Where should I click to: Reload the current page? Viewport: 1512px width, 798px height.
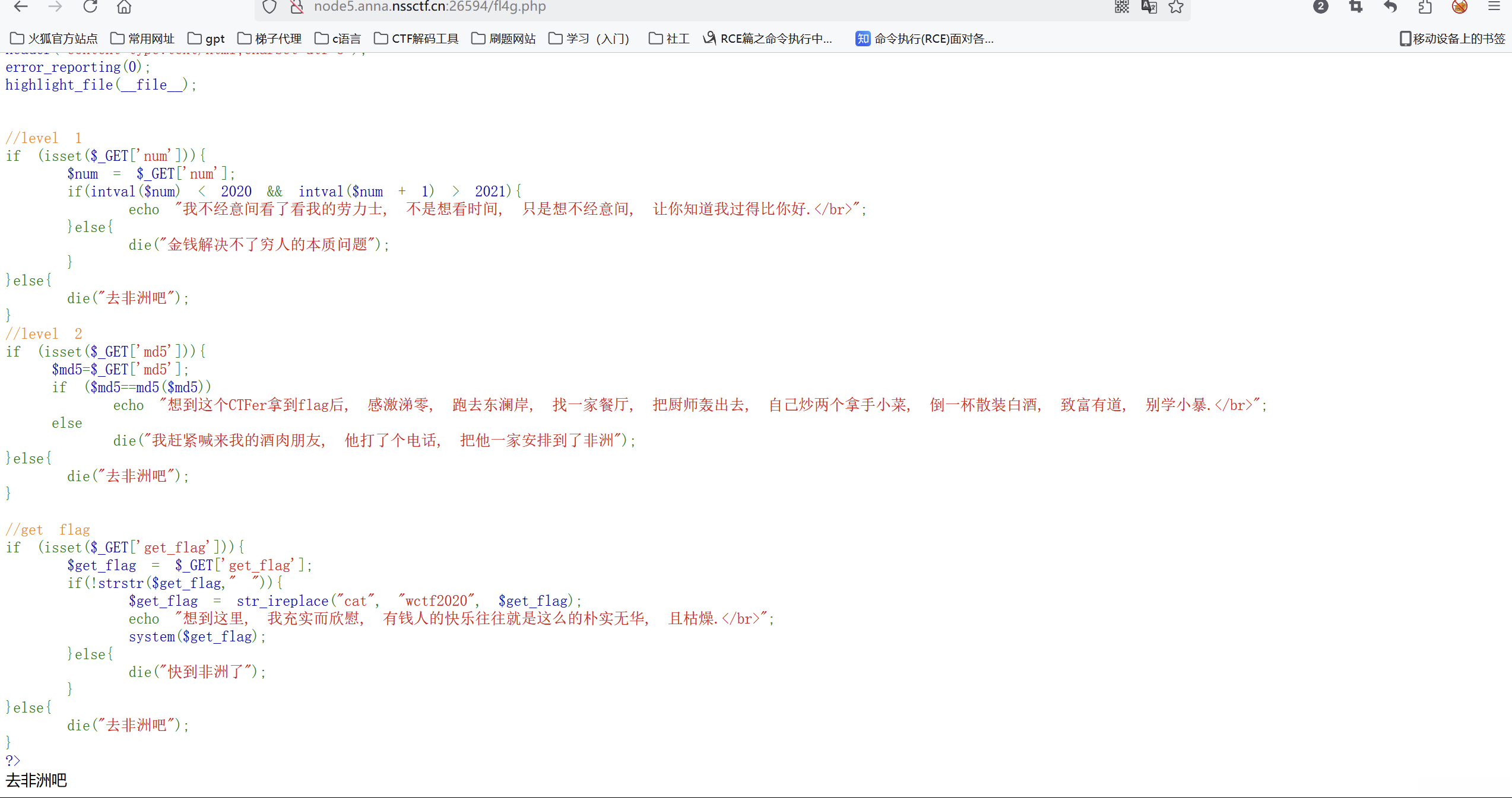point(90,7)
